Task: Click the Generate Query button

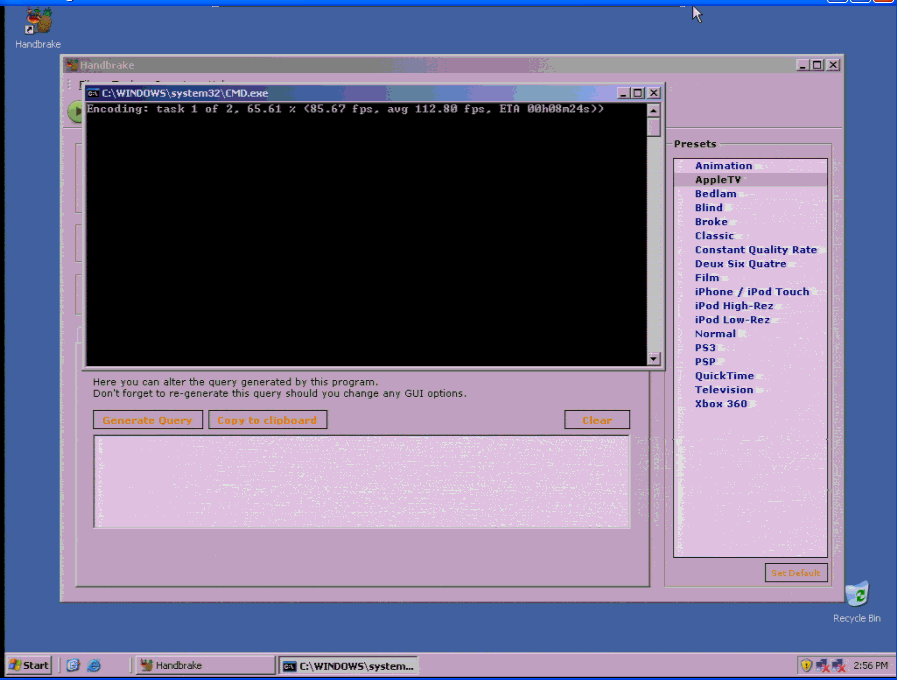Action: pos(147,419)
